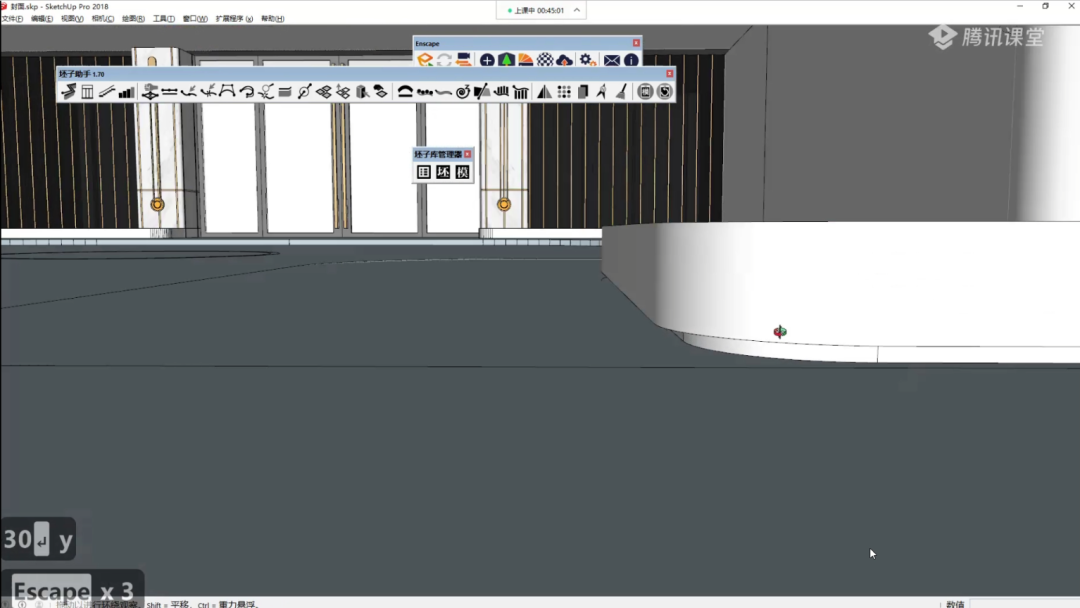Open Enscape settings gears icon
The image size is (1080, 608).
(x=587, y=61)
